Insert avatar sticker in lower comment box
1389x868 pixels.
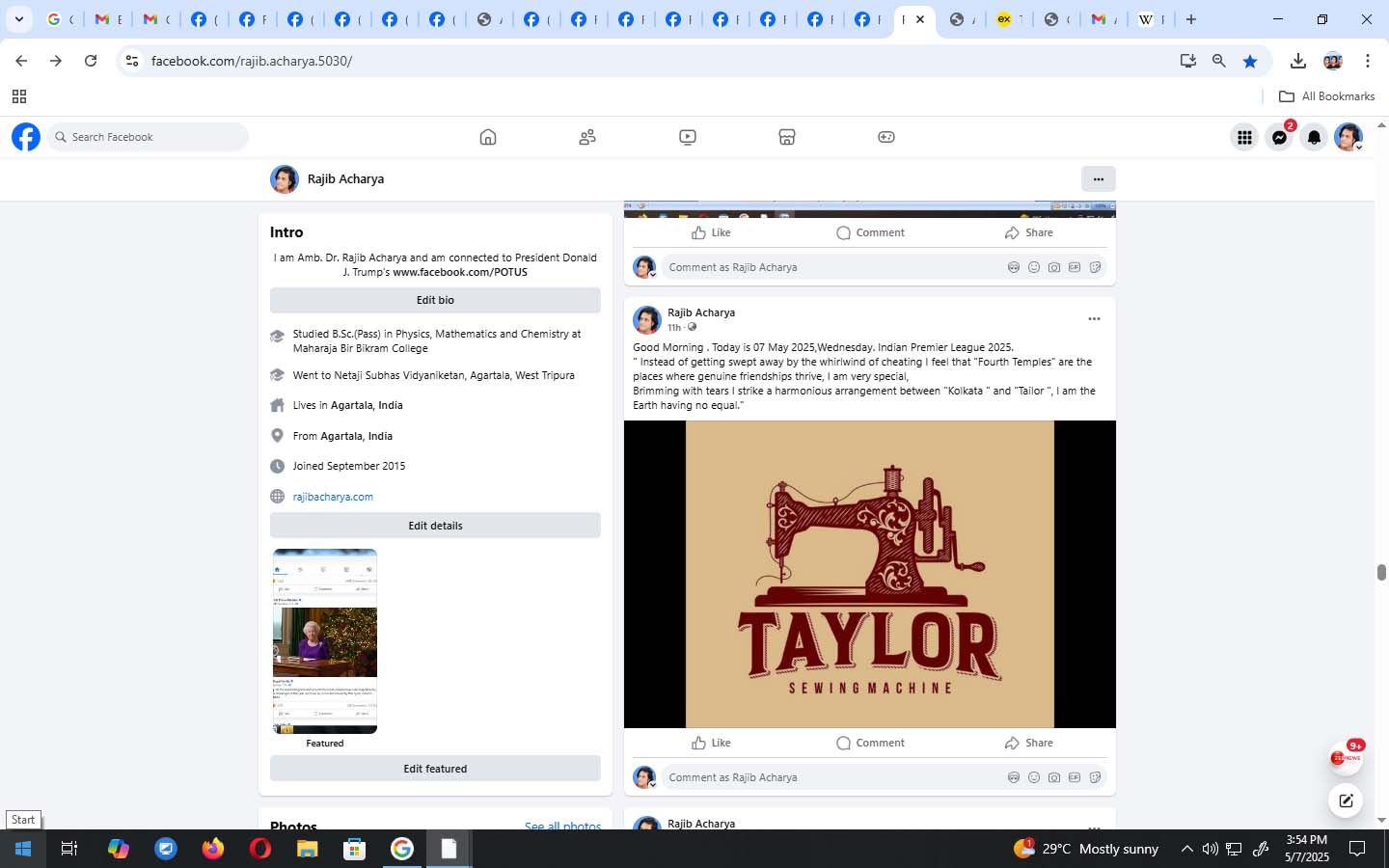click(1014, 777)
